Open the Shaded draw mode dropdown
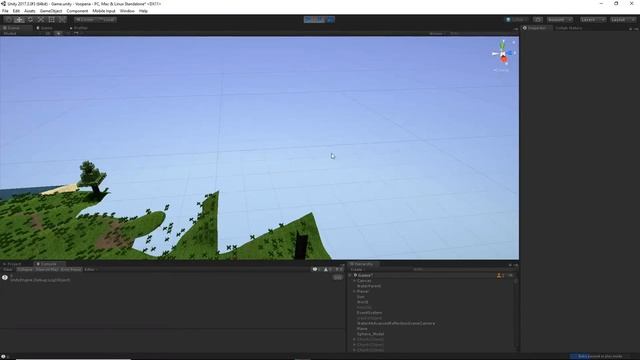640x360 pixels. click(20, 33)
